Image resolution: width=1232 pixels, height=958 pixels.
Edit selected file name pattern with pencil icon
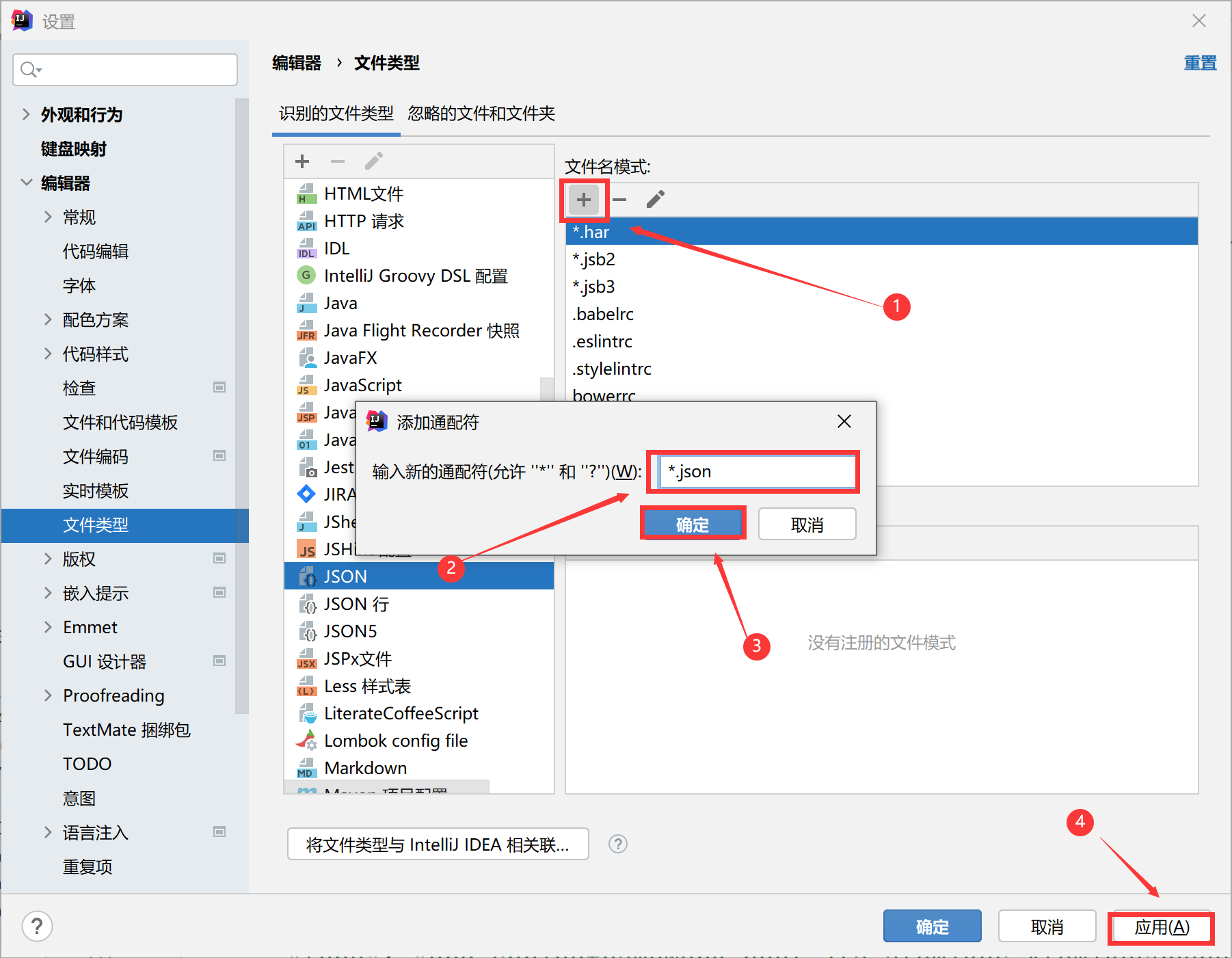pos(655,200)
